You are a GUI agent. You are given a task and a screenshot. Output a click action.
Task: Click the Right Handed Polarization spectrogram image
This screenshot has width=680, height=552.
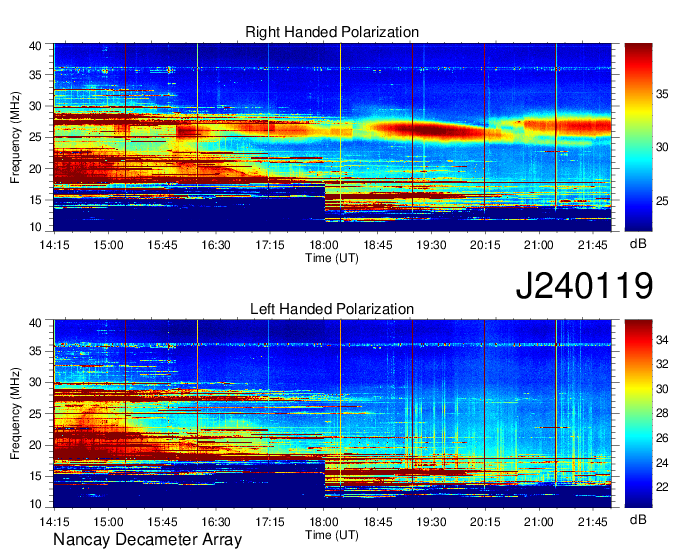pos(332,137)
